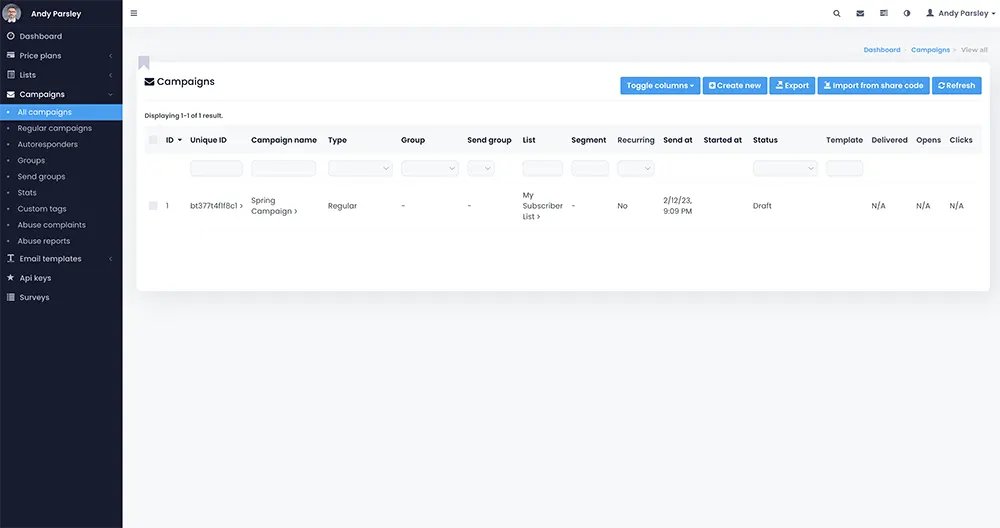Focus the Campaign name filter field
Screen dimensions: 1000x528
click(283, 168)
